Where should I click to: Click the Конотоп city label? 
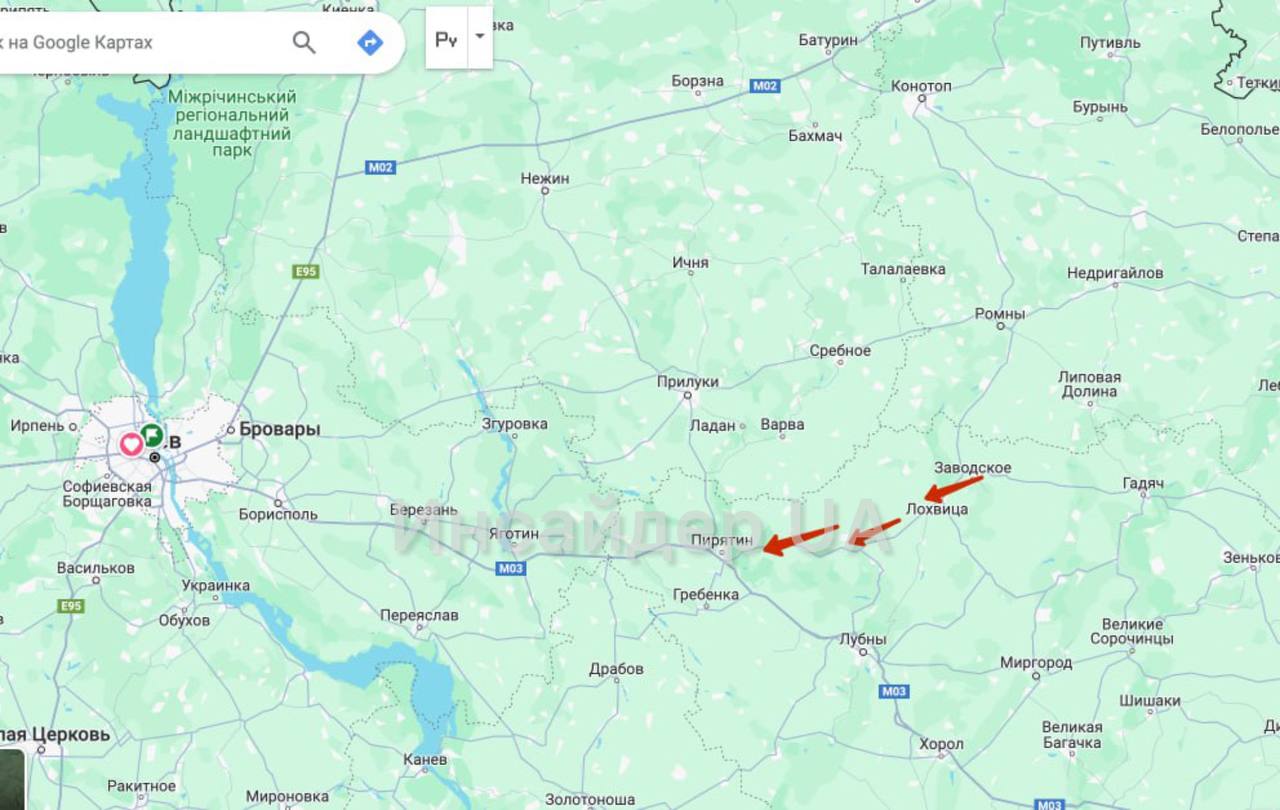[921, 86]
